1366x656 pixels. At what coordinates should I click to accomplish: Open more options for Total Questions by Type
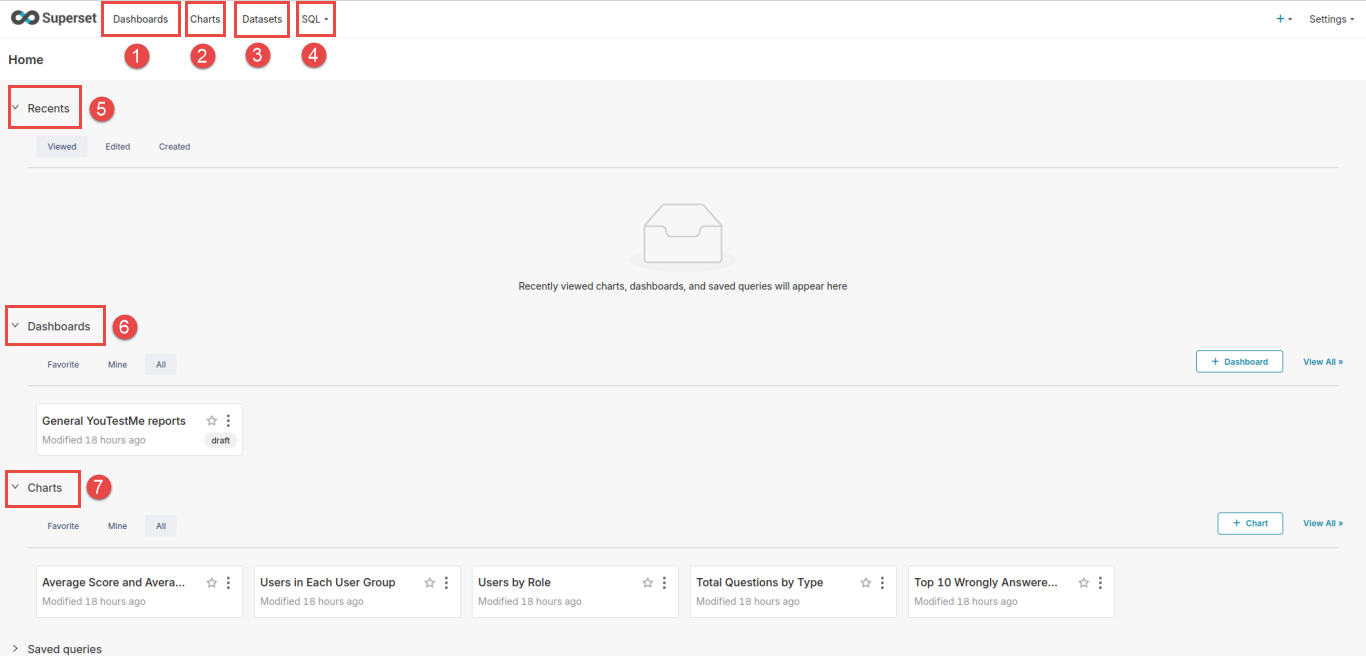point(882,583)
